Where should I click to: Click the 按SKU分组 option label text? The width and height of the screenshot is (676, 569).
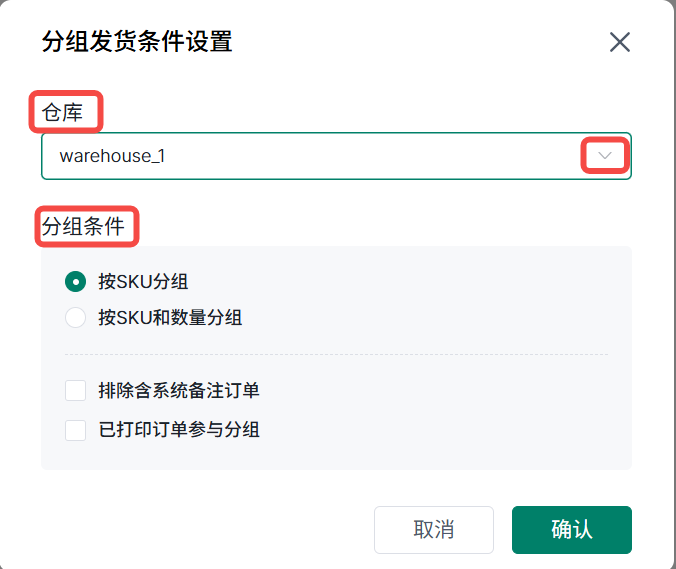(143, 281)
